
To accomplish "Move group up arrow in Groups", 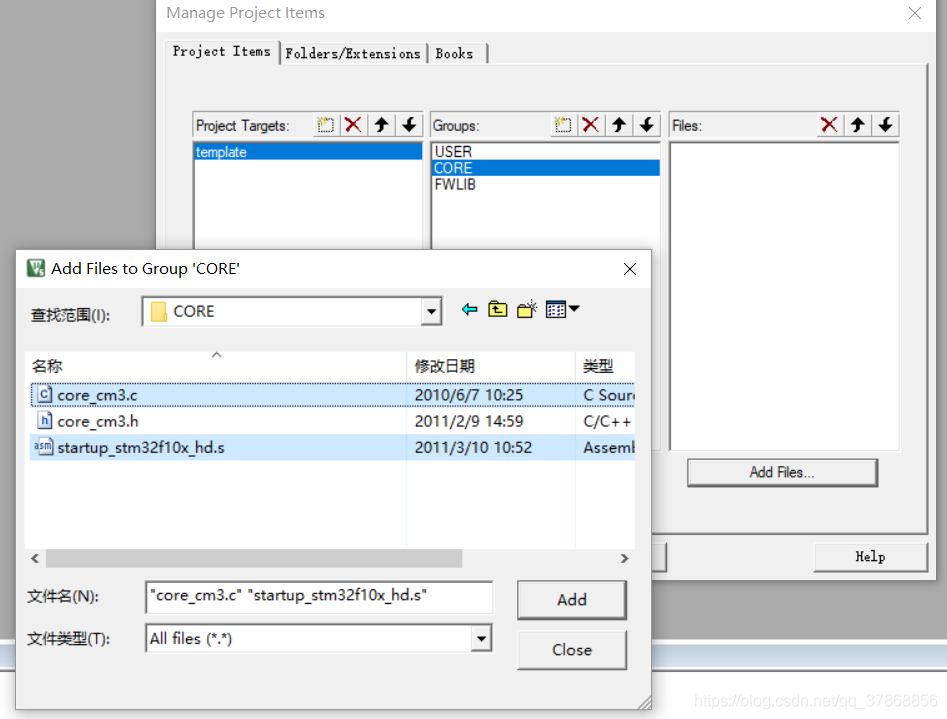I will (618, 125).
